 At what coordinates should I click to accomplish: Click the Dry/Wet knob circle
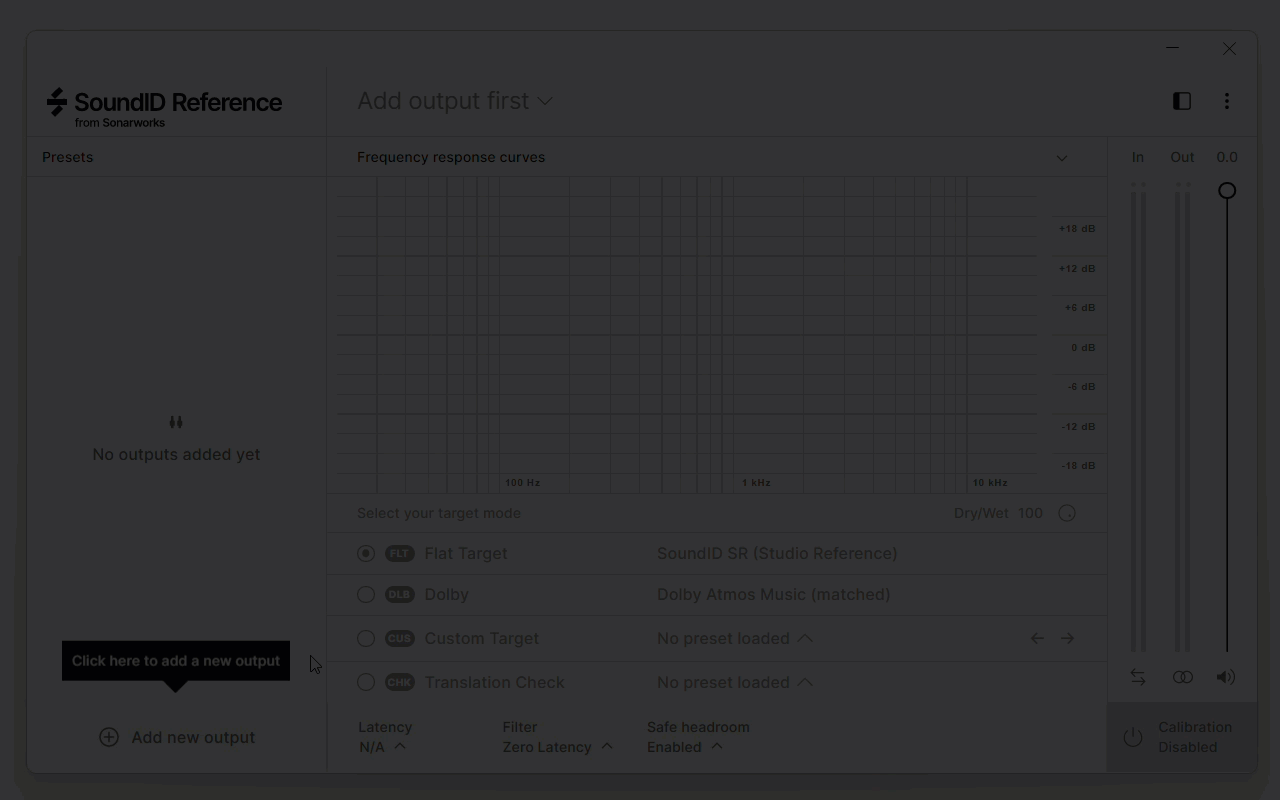(1067, 513)
